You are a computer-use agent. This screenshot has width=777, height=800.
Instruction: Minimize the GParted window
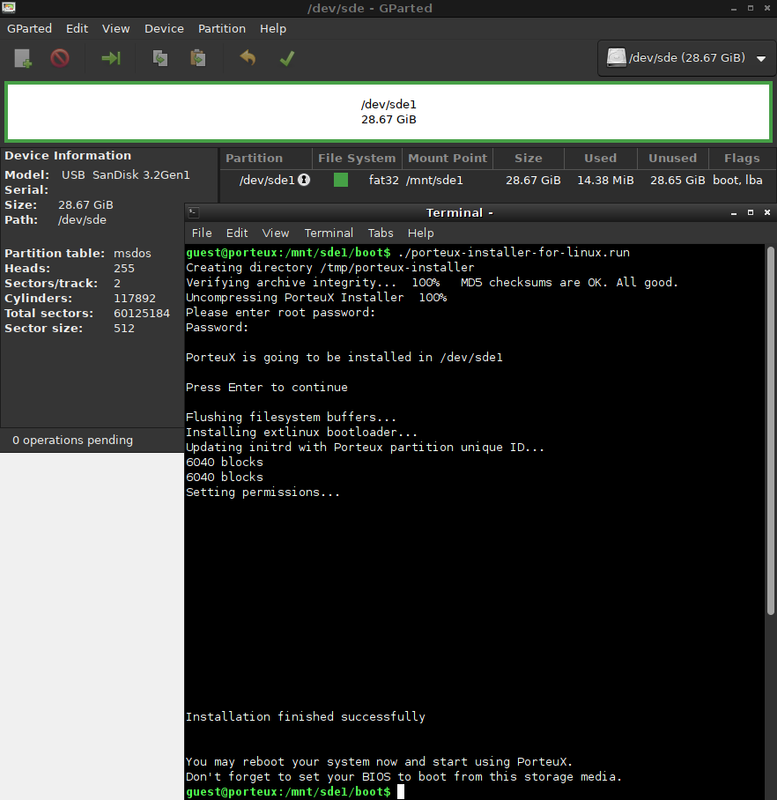click(733, 8)
